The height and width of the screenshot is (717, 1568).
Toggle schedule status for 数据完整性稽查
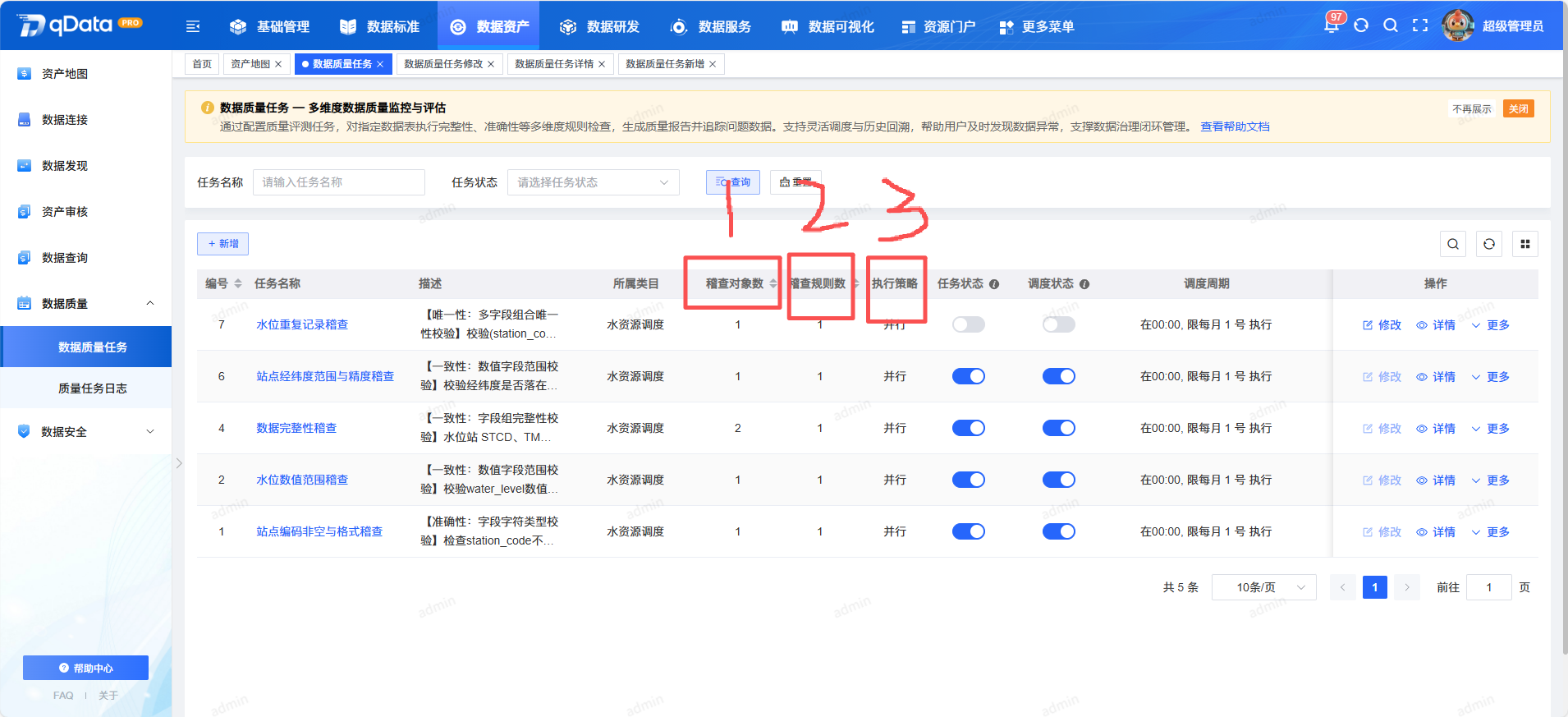click(x=1059, y=428)
